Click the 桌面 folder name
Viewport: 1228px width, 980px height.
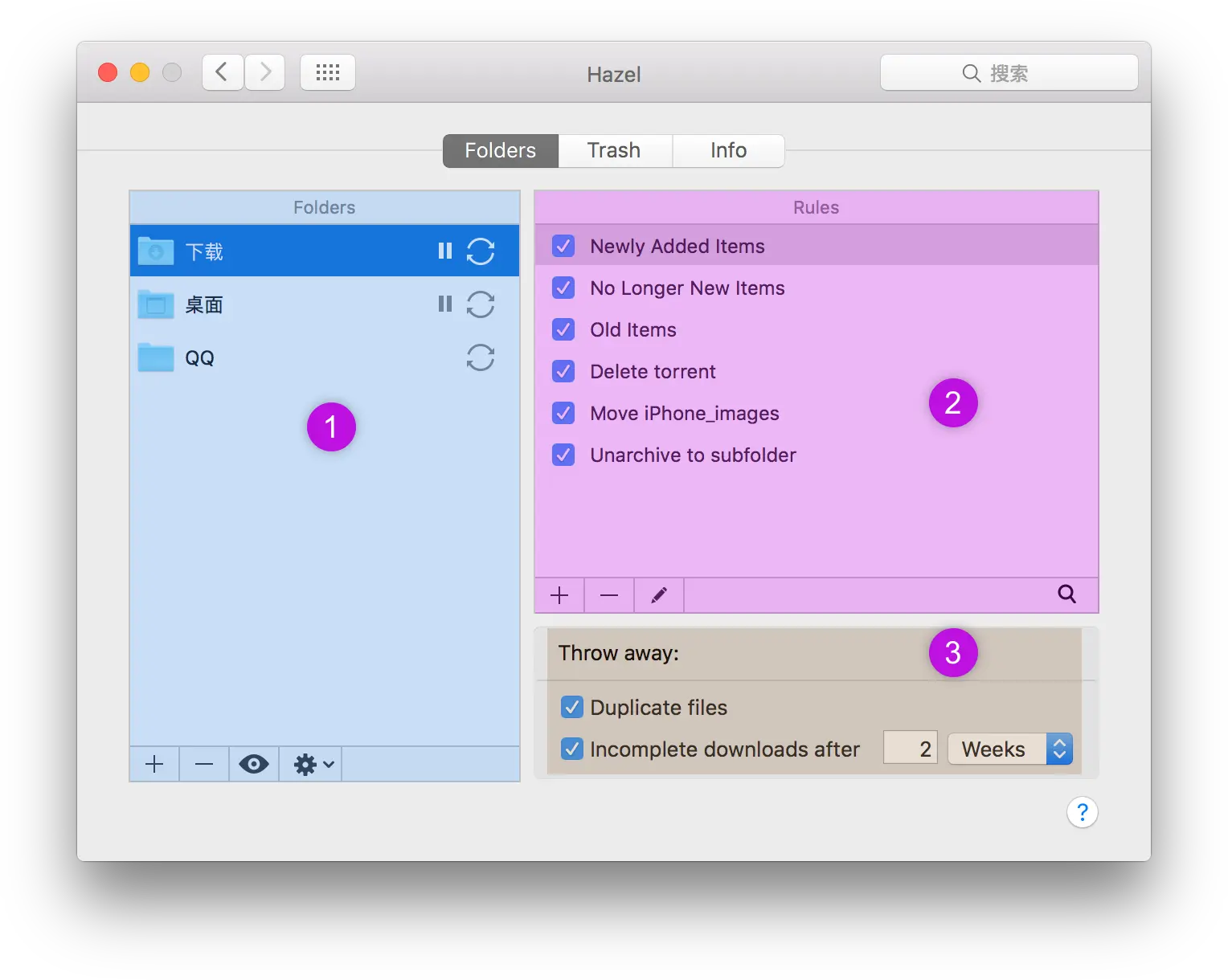[204, 304]
